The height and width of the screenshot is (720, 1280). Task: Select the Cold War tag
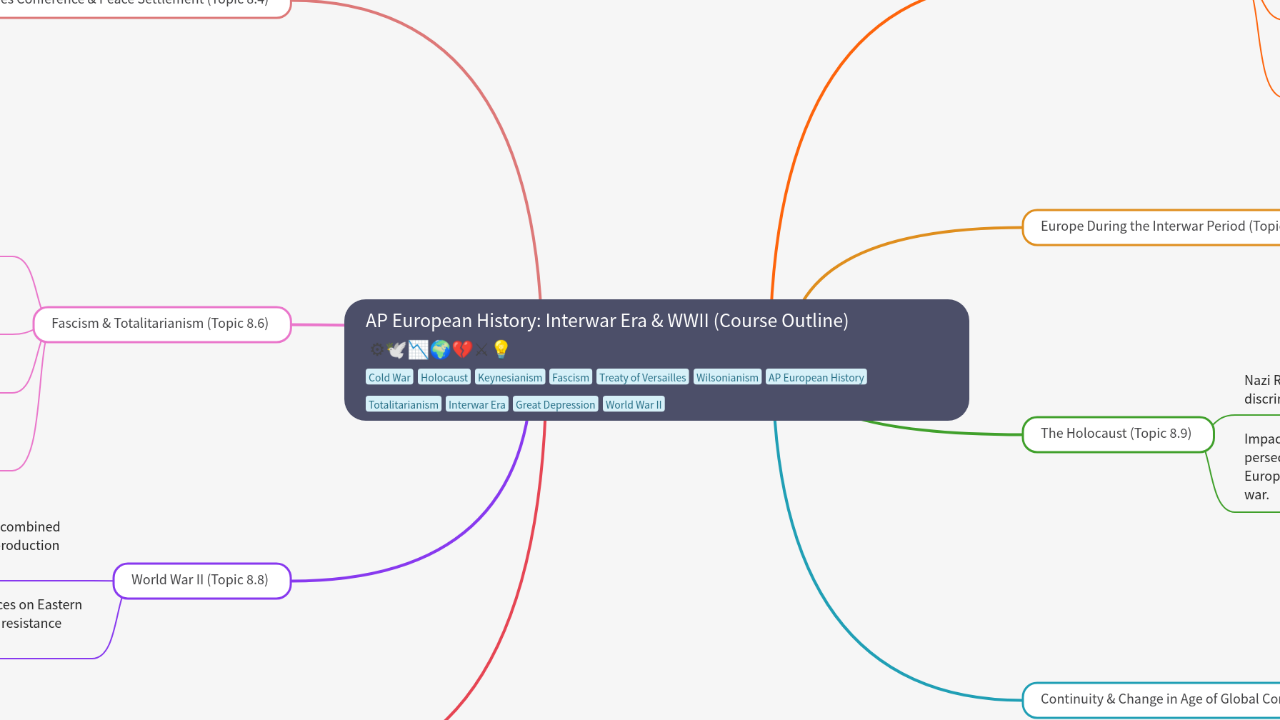tap(389, 377)
